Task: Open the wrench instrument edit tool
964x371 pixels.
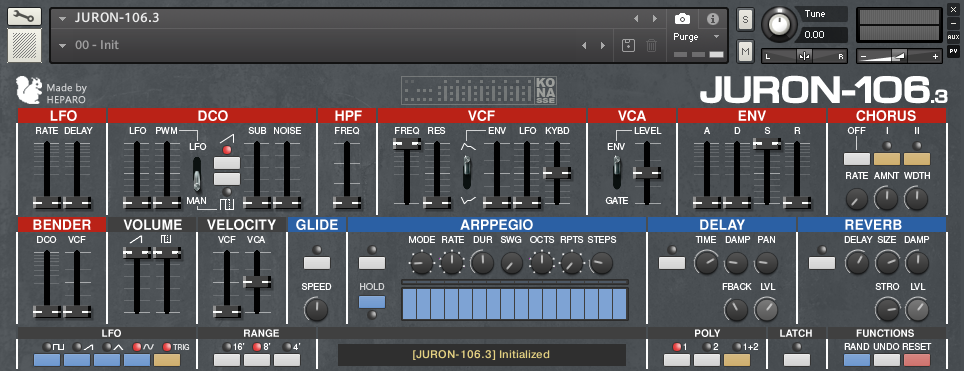Action: pos(24,17)
